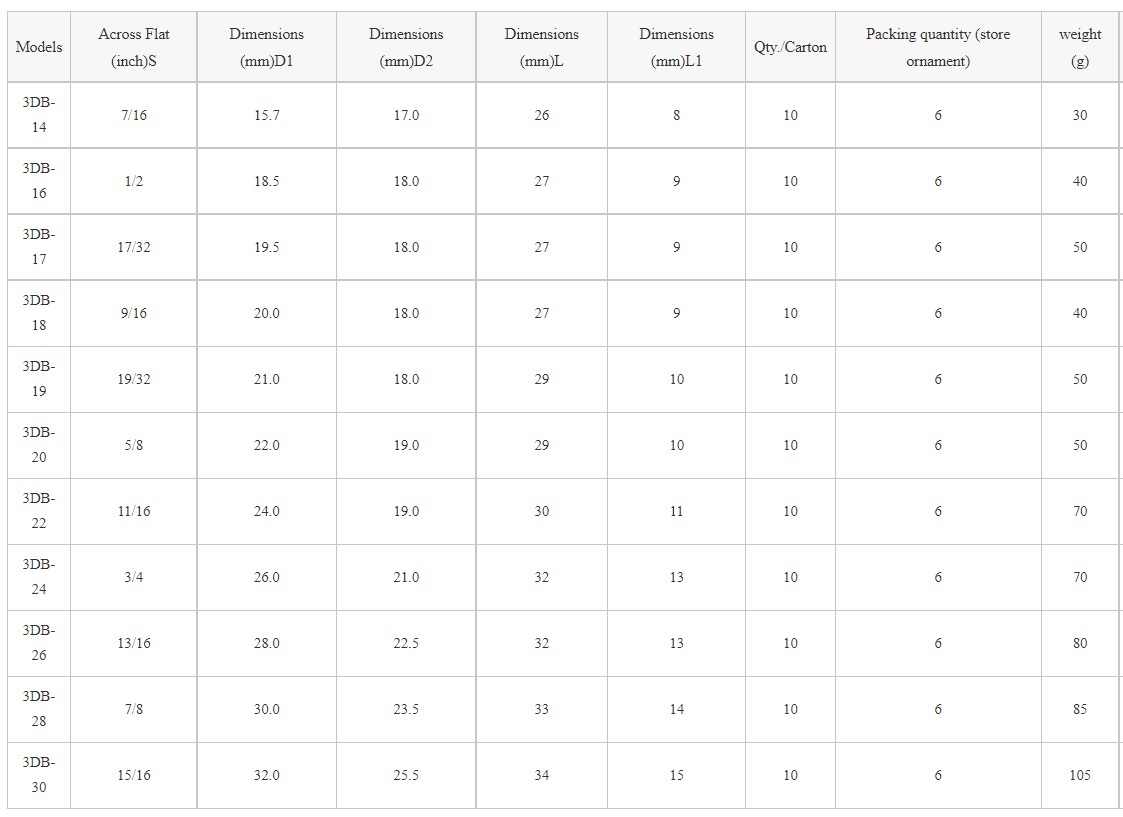Select the 3DB-30 model cell
This screenshot has height=817, width=1123.
39,775
